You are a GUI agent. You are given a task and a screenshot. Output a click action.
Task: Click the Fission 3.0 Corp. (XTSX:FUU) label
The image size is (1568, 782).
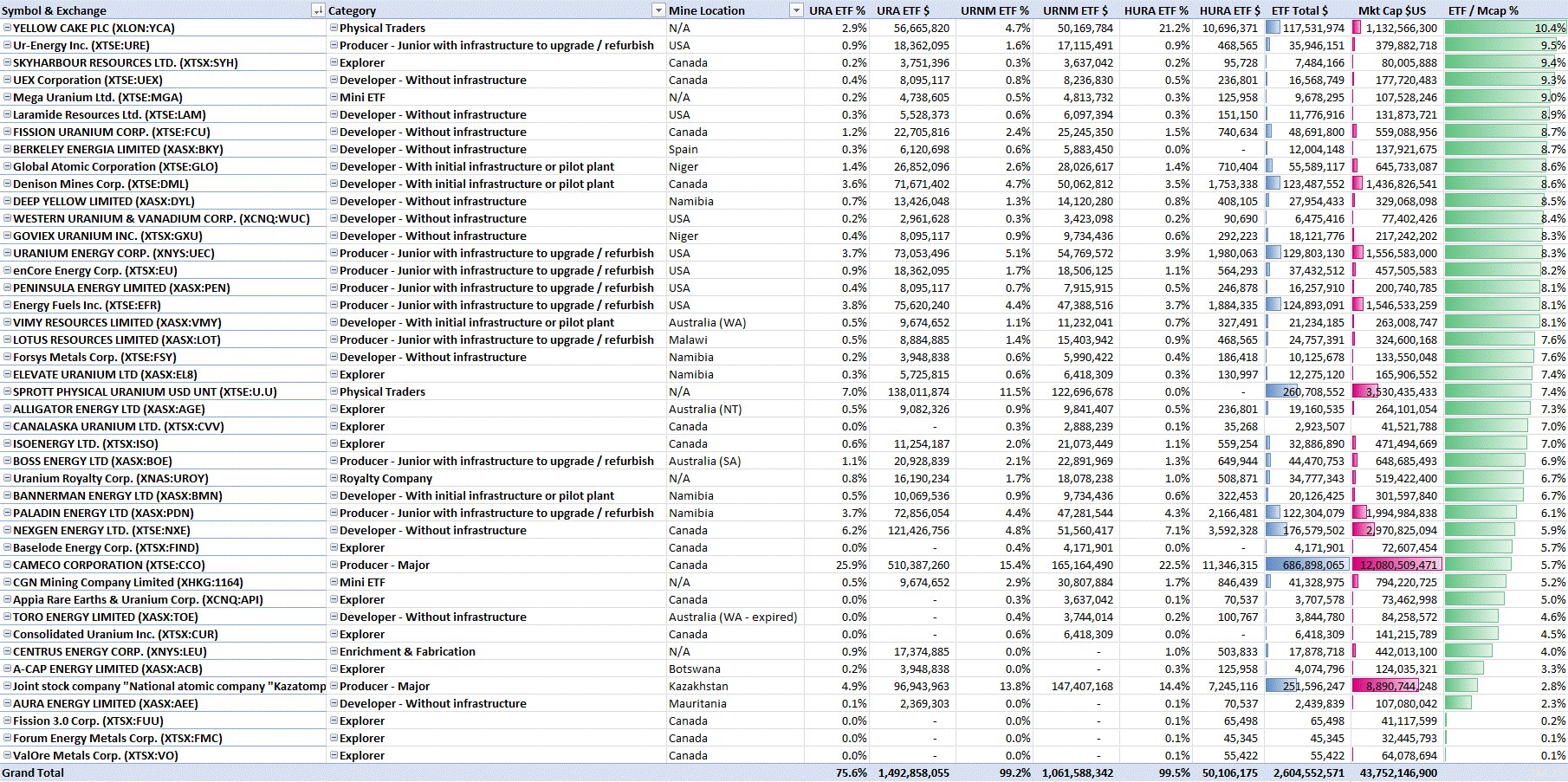(88, 721)
